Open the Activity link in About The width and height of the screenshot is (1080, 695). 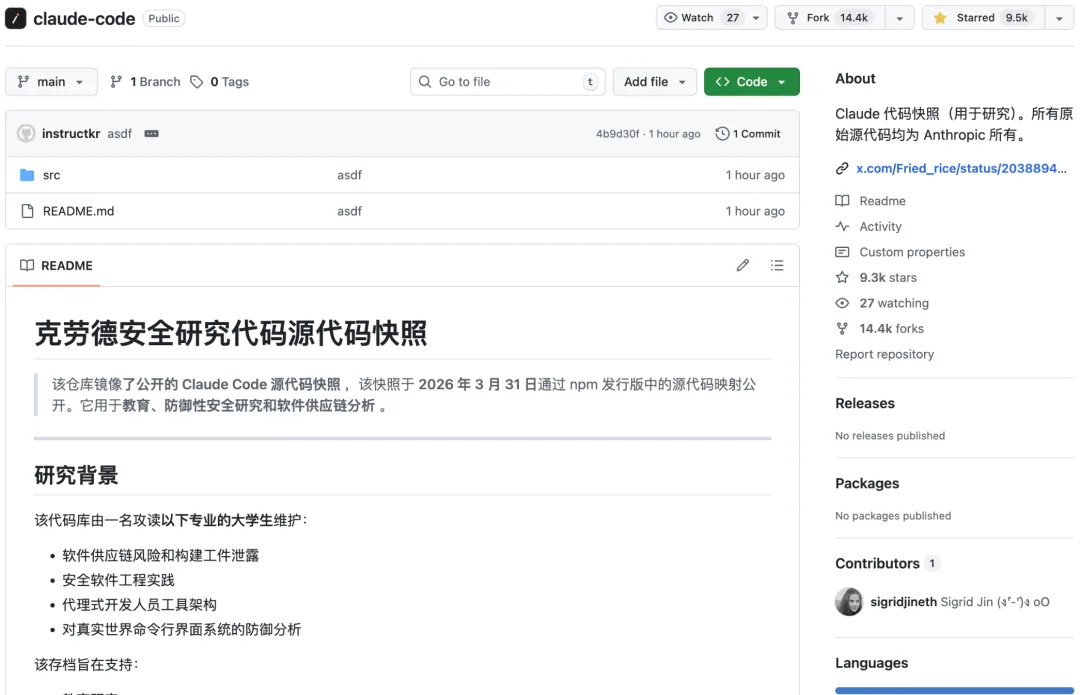880,227
